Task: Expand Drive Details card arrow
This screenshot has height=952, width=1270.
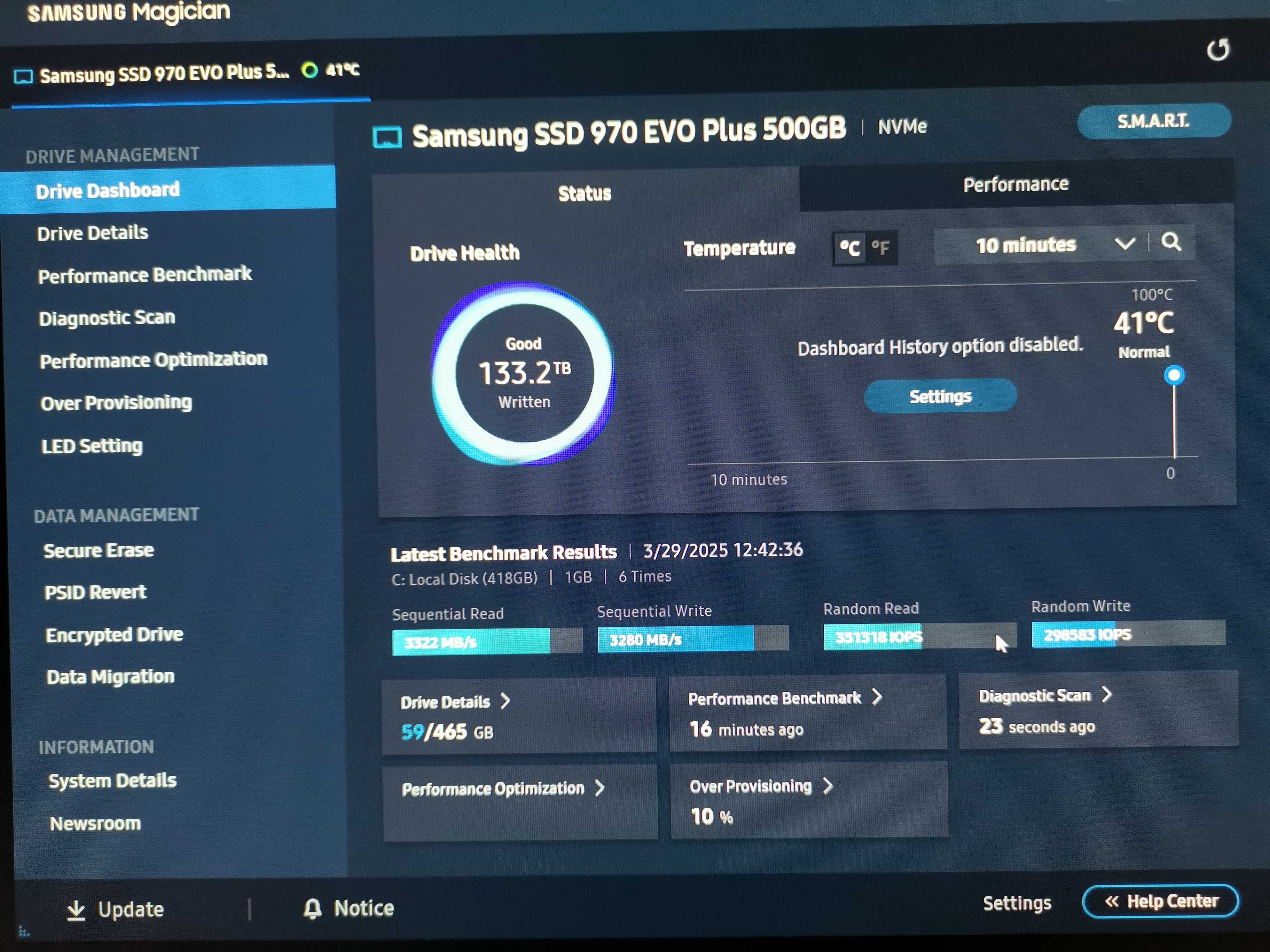Action: (x=505, y=701)
